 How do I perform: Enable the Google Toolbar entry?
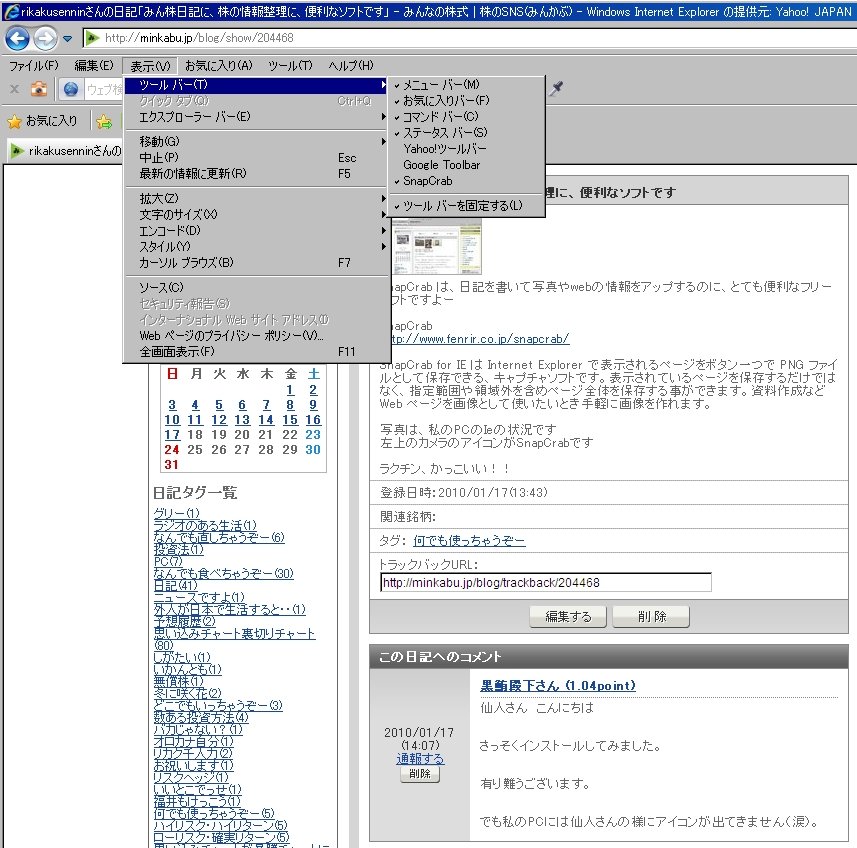441,165
